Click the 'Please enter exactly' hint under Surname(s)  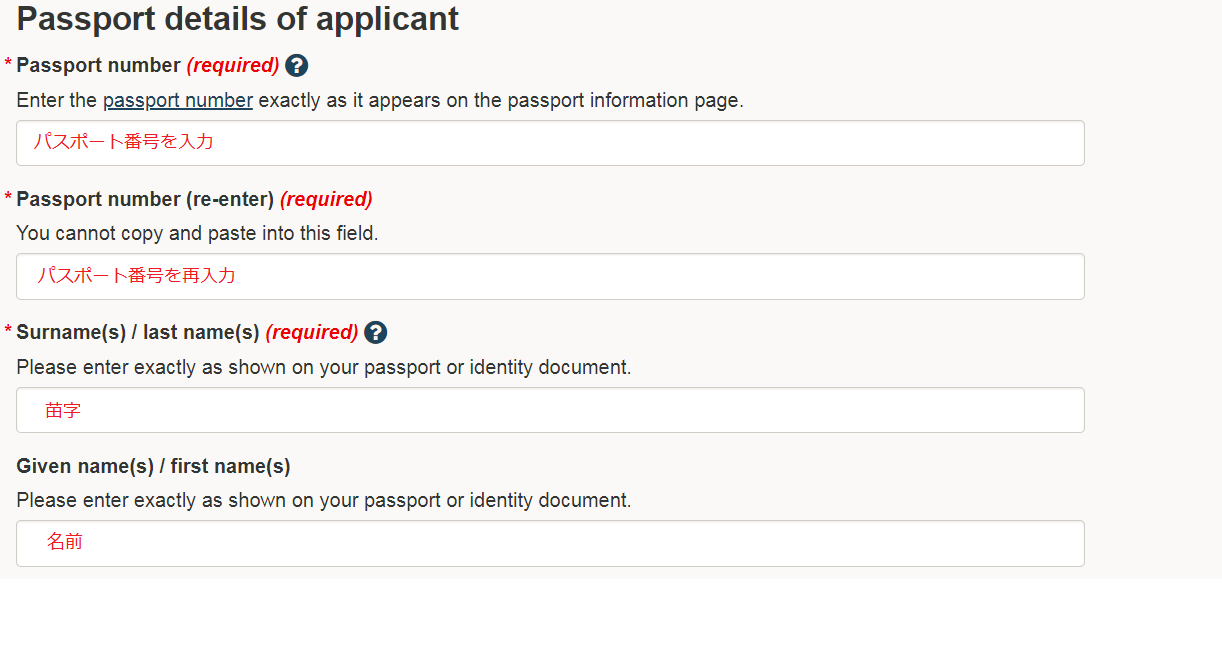tap(324, 367)
